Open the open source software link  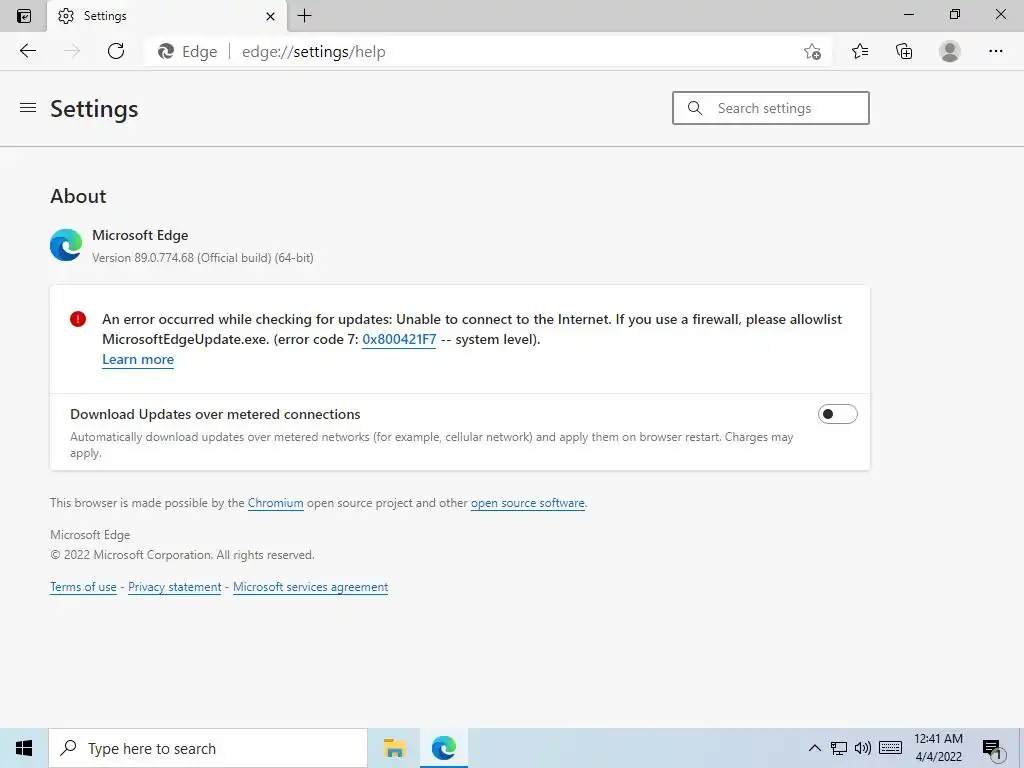528,503
